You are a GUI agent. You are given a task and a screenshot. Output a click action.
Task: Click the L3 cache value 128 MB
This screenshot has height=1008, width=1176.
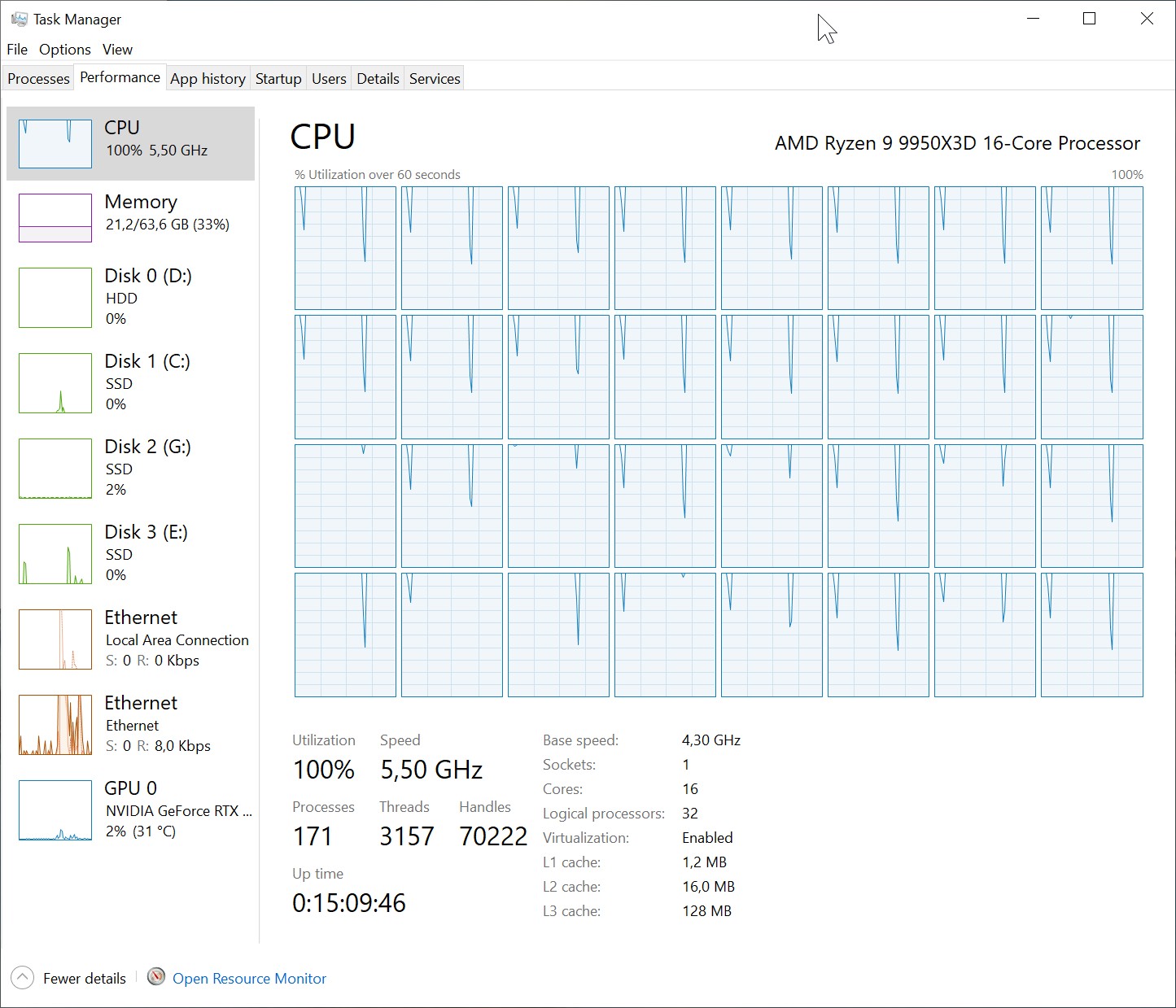coord(706,911)
